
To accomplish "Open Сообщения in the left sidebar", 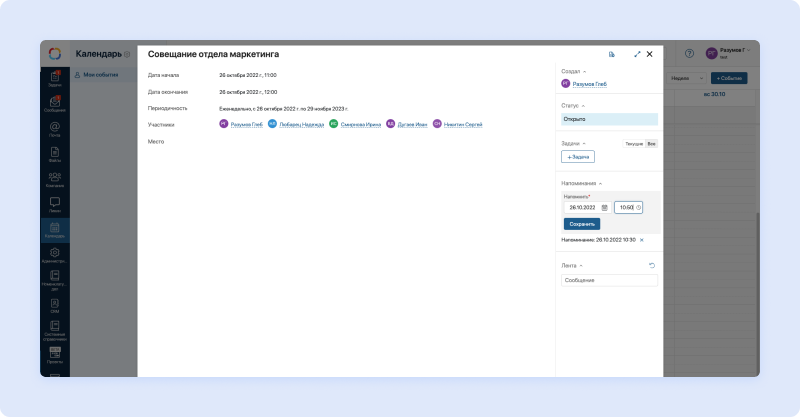I will [55, 104].
